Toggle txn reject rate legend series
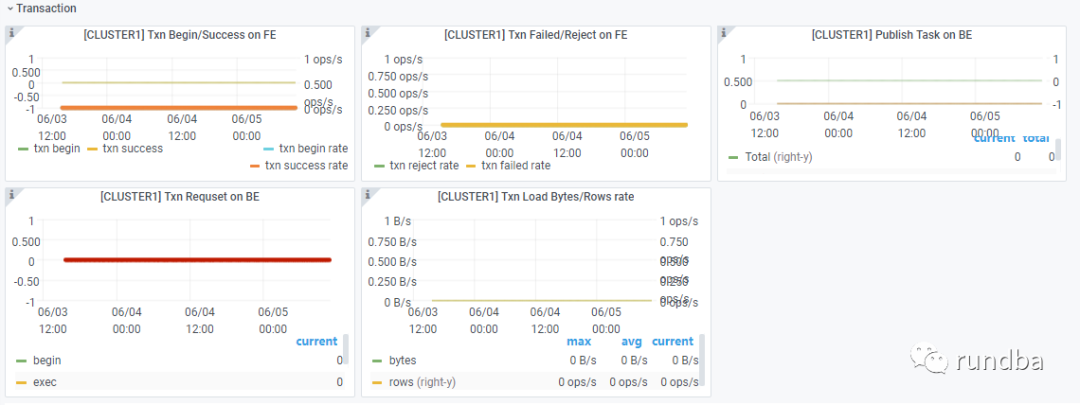Image resolution: width=1080 pixels, height=405 pixels. 423,166
